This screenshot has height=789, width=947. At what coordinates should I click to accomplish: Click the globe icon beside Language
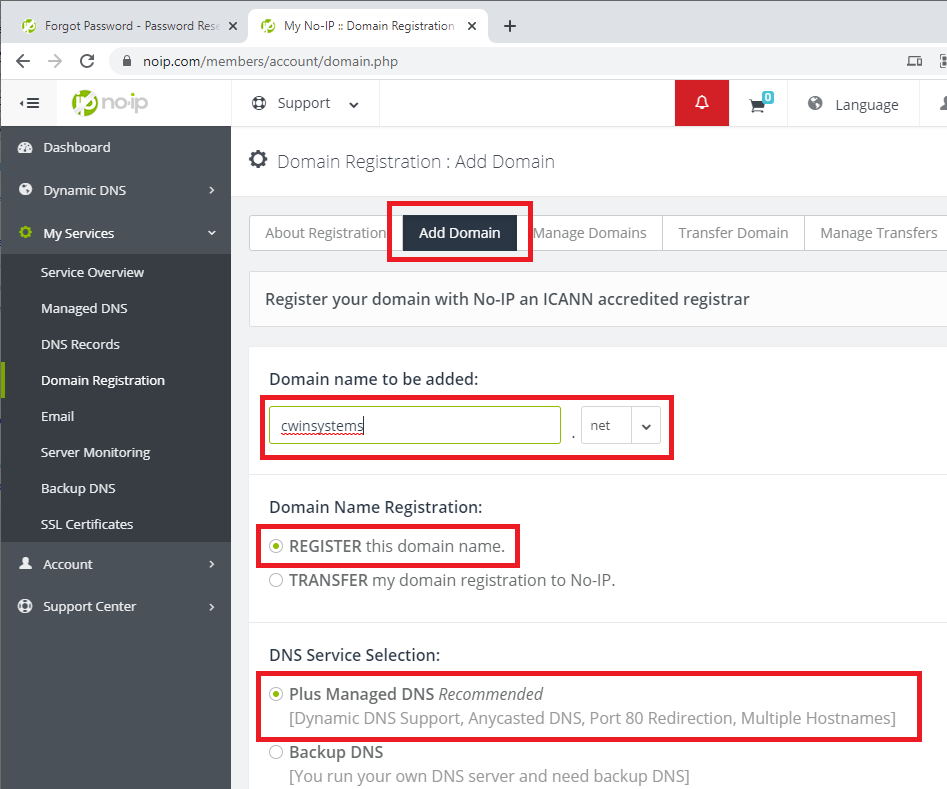[815, 104]
